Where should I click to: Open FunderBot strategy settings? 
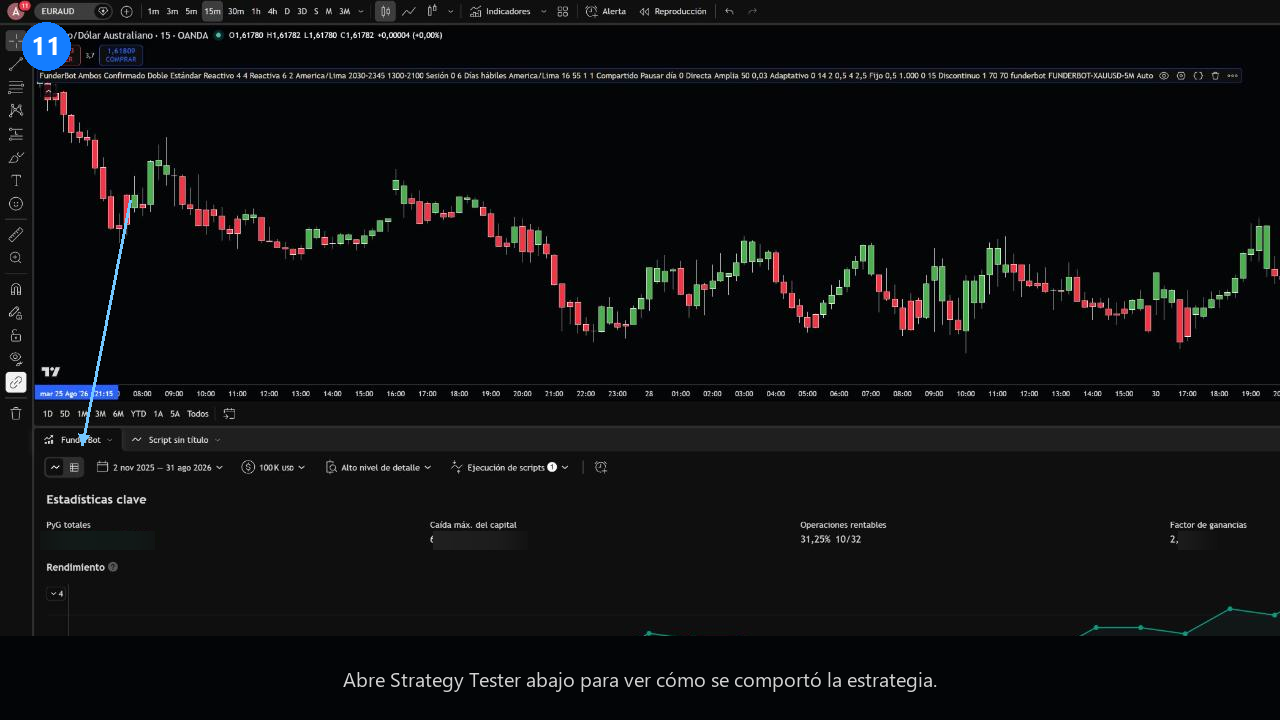tap(1181, 76)
